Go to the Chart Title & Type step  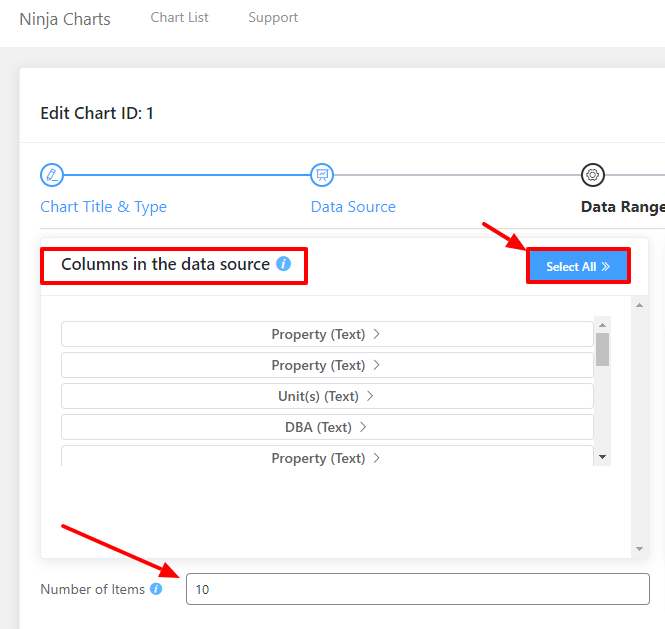(103, 207)
